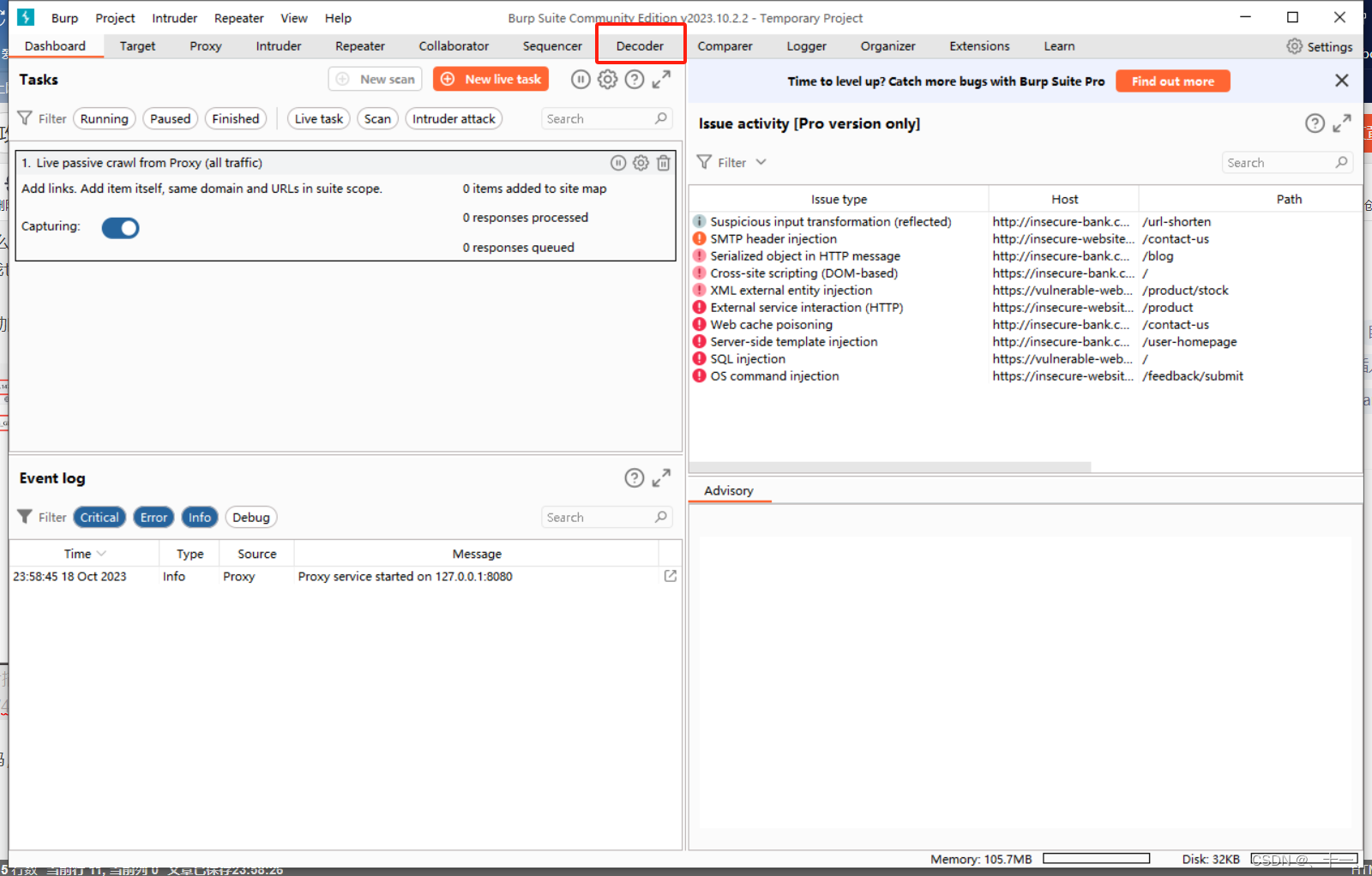Image resolution: width=1372 pixels, height=876 pixels.
Task: Disable the Critical event log filter
Action: point(99,518)
